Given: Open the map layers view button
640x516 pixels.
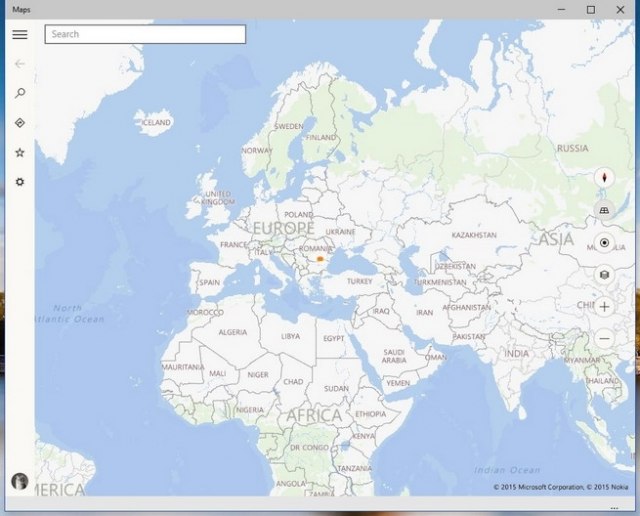Looking at the screenshot, I should click(604, 275).
